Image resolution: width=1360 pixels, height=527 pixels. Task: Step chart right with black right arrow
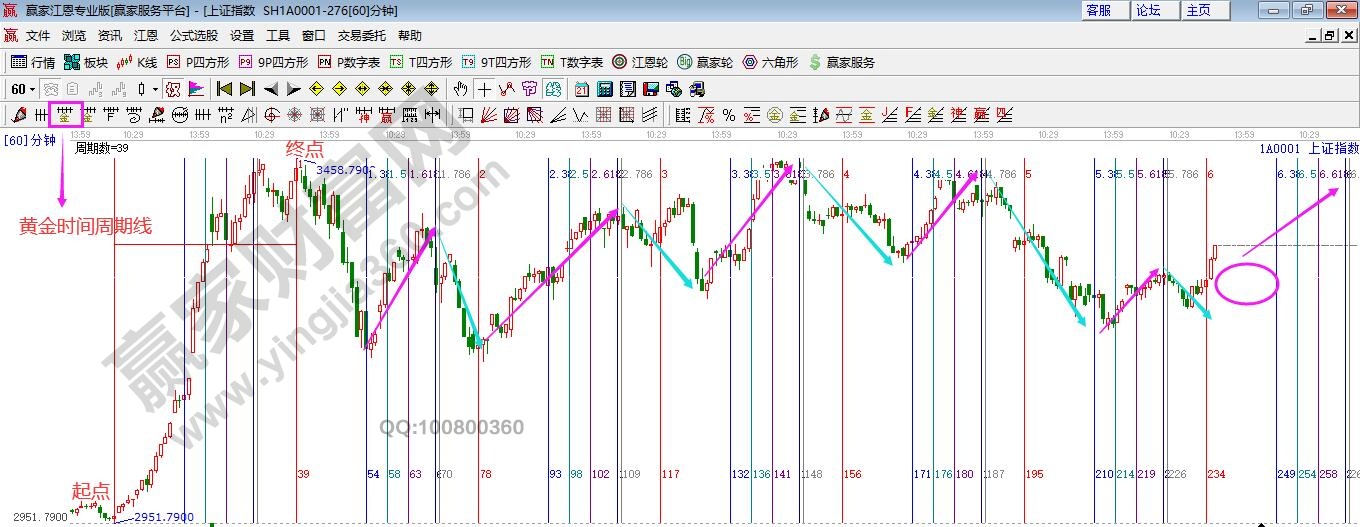pyautogui.click(x=293, y=89)
